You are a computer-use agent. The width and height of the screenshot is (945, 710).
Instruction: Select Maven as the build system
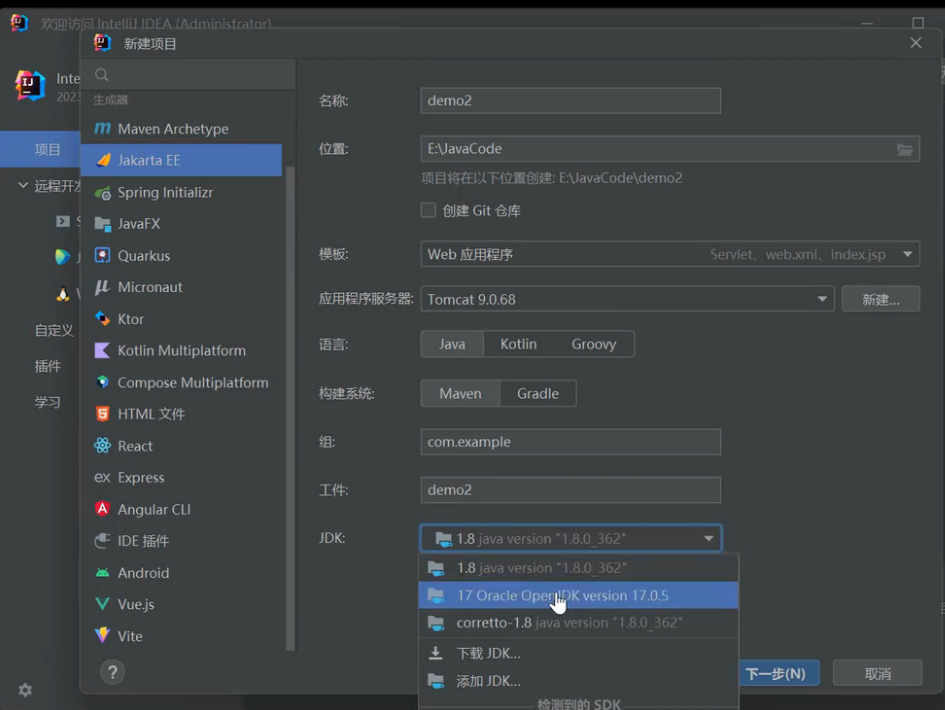[460, 394]
